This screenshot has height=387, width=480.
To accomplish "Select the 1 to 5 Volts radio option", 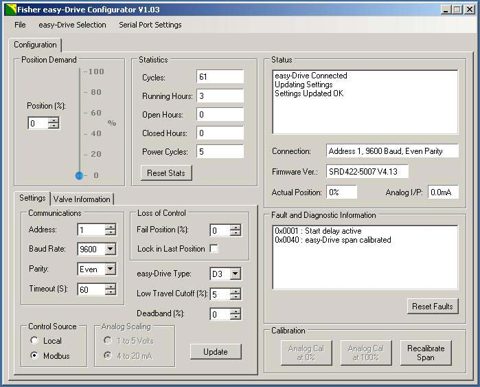I will click(x=107, y=340).
